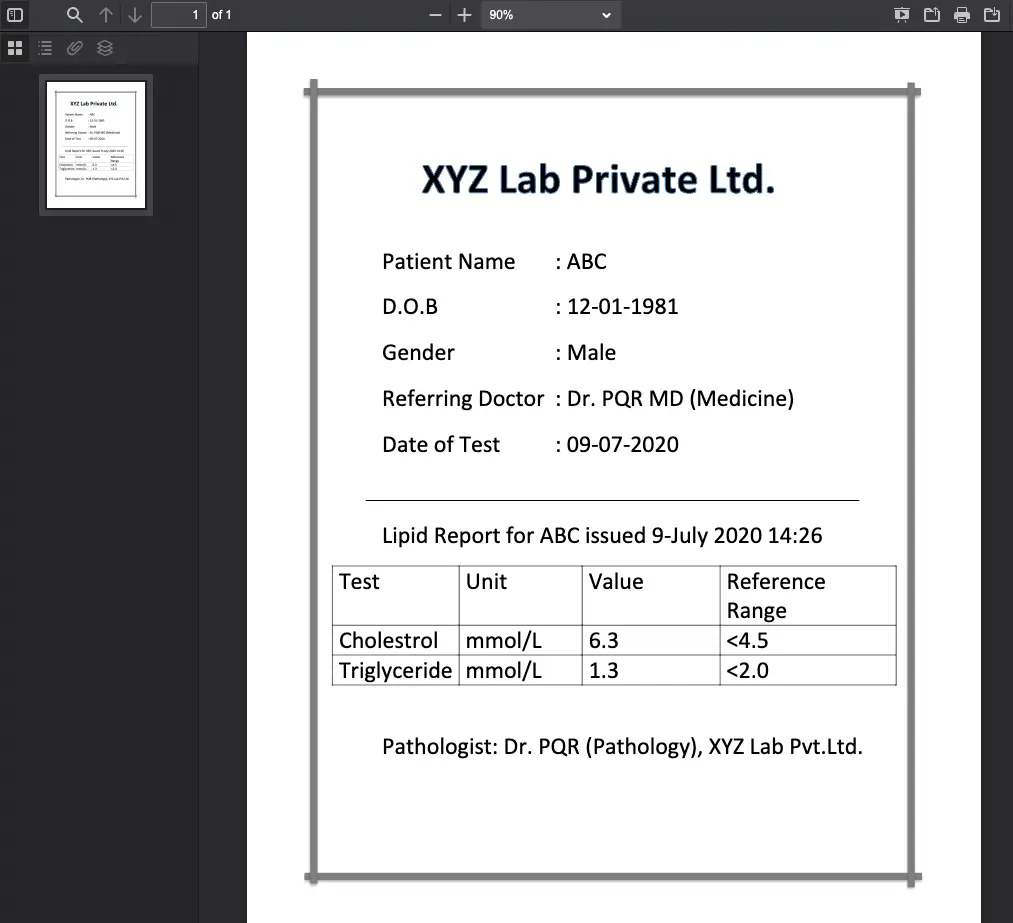Viewport: 1013px width, 923px height.
Task: Download the PDF with the save icon
Action: coord(992,14)
